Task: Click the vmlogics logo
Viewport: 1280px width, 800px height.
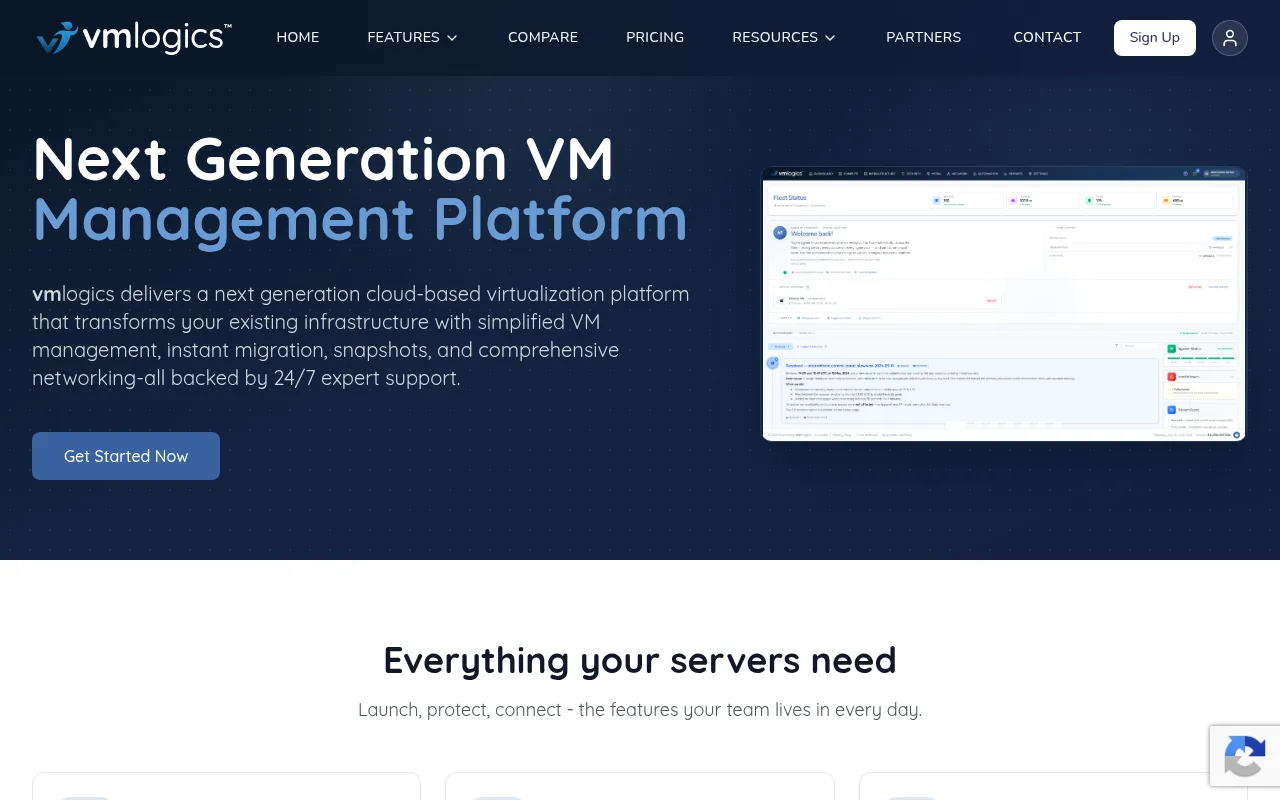Action: click(134, 38)
